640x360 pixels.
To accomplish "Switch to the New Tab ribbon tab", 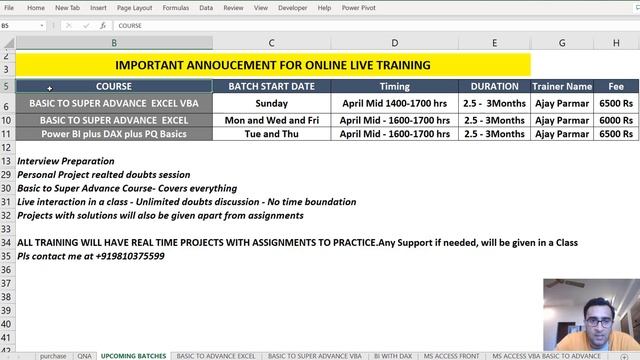I will coord(67,8).
